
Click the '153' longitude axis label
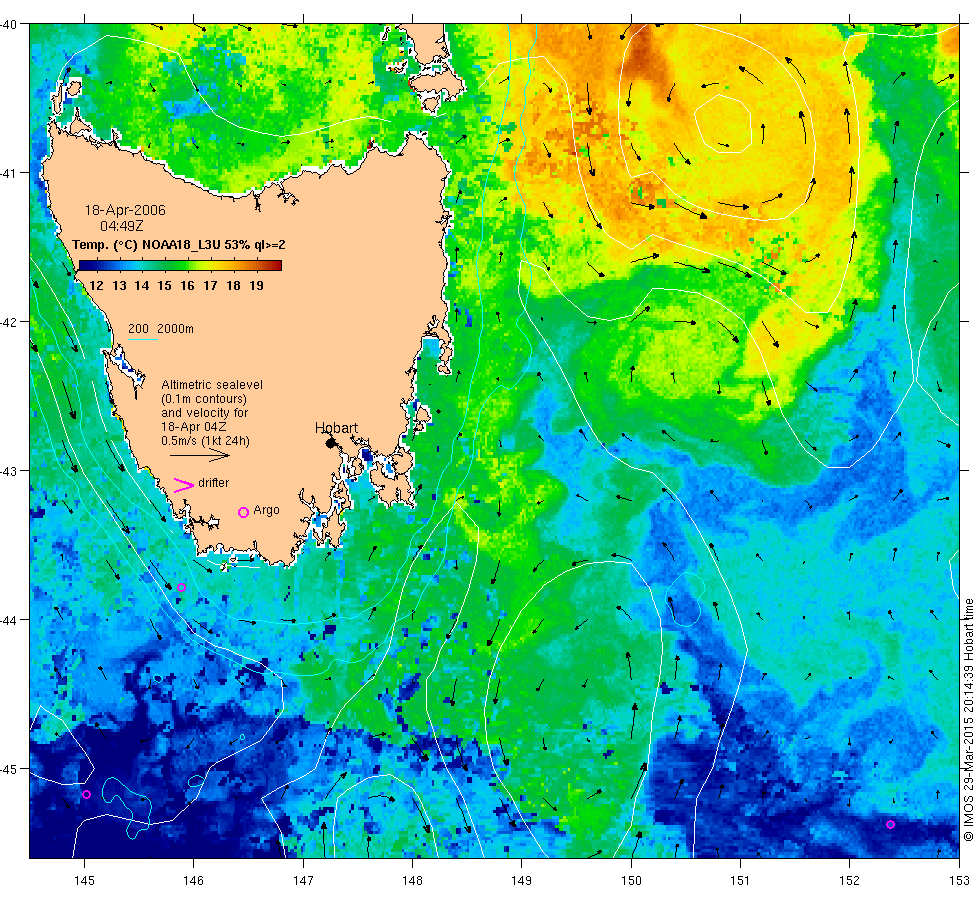point(959,881)
